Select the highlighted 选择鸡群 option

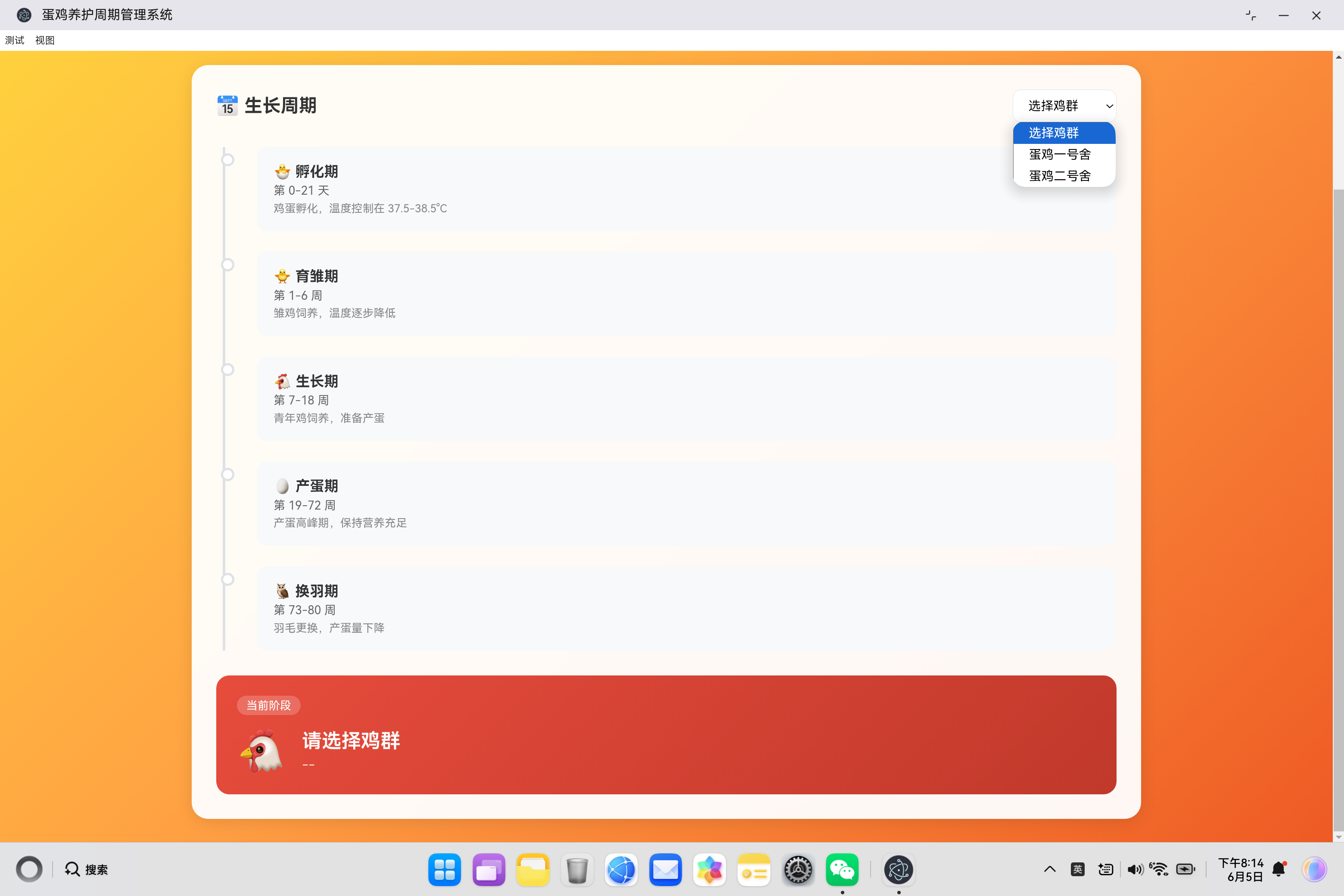pos(1064,133)
